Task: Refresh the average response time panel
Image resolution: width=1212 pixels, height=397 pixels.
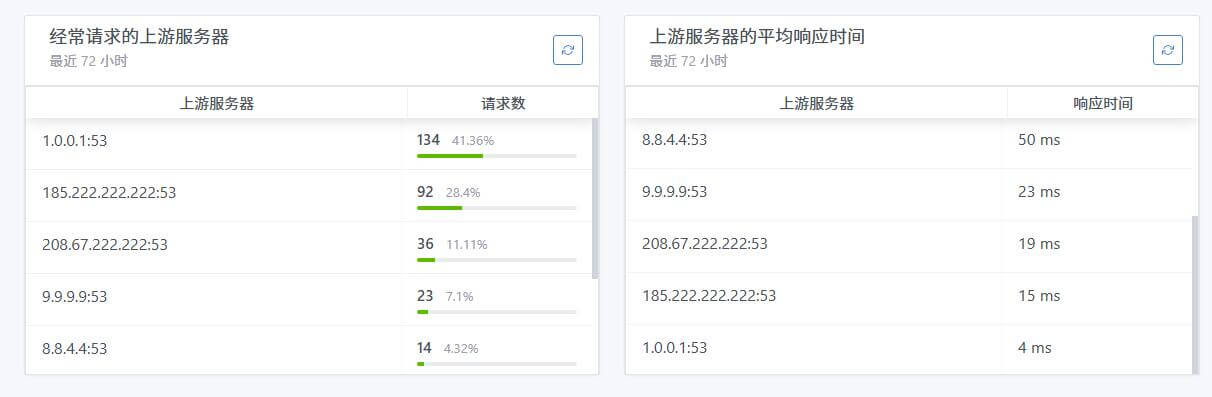Action: click(1168, 50)
